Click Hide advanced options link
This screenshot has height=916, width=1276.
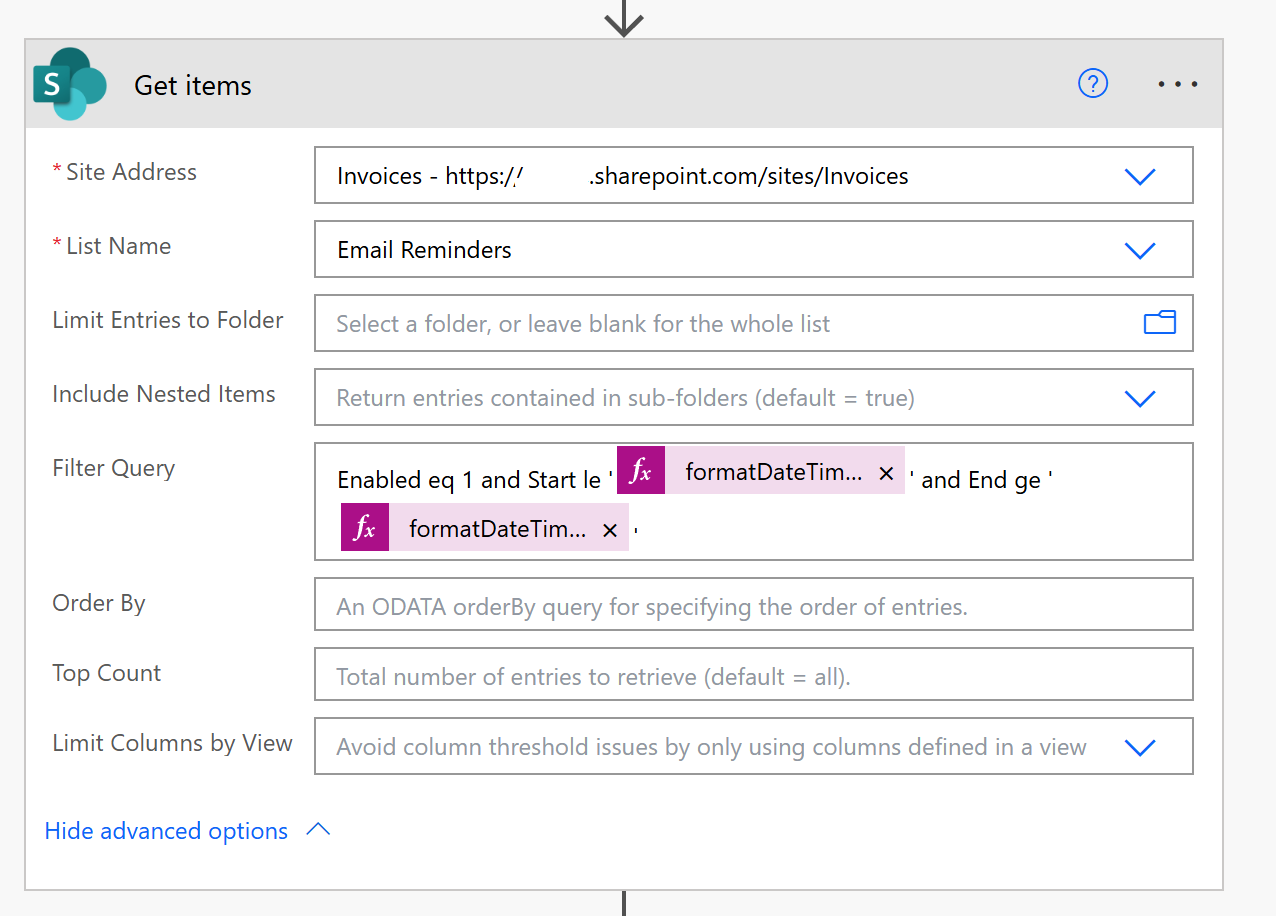point(166,831)
